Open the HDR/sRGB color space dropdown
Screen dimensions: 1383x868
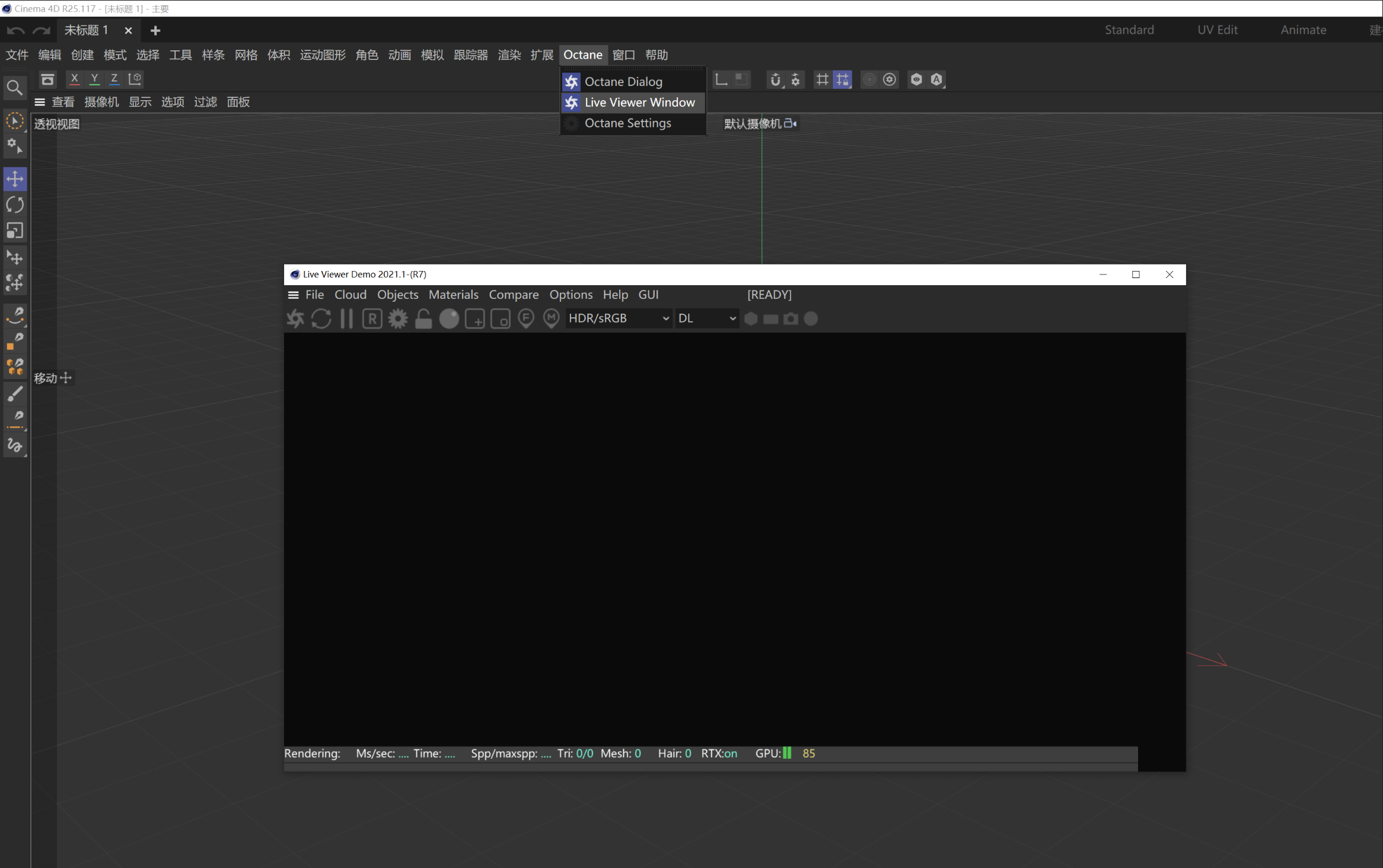pyautogui.click(x=618, y=318)
